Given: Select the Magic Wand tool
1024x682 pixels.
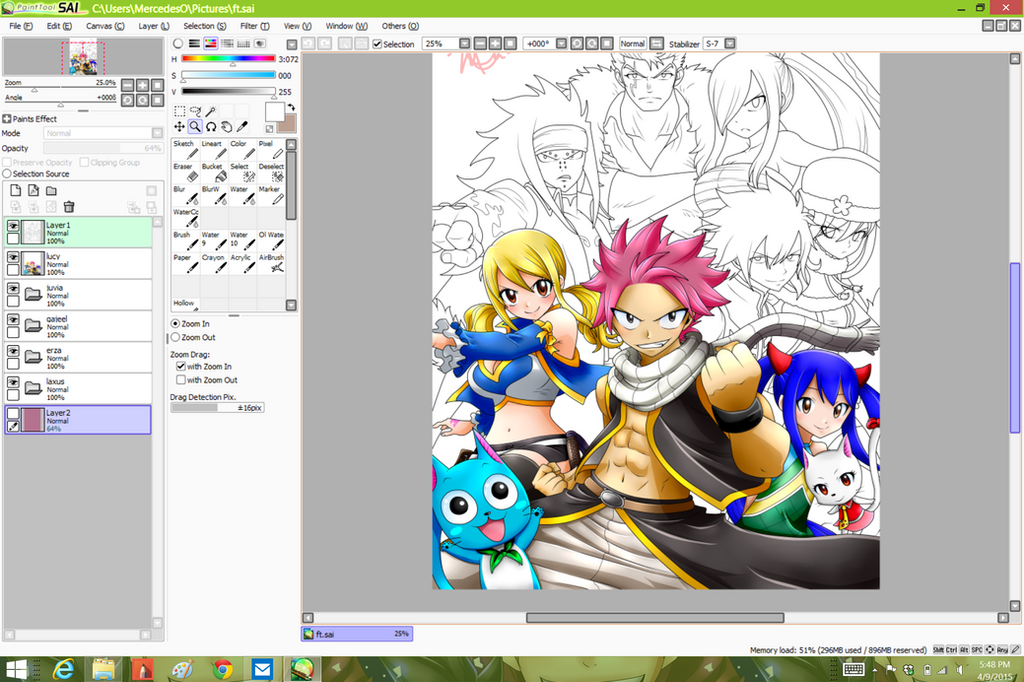Looking at the screenshot, I should pos(211,112).
